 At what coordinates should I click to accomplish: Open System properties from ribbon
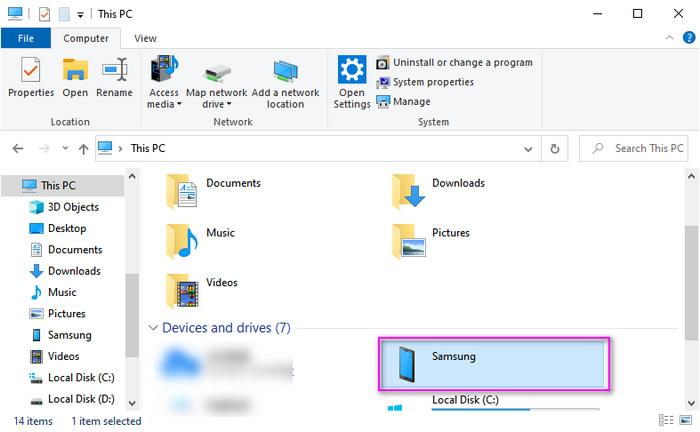click(425, 82)
